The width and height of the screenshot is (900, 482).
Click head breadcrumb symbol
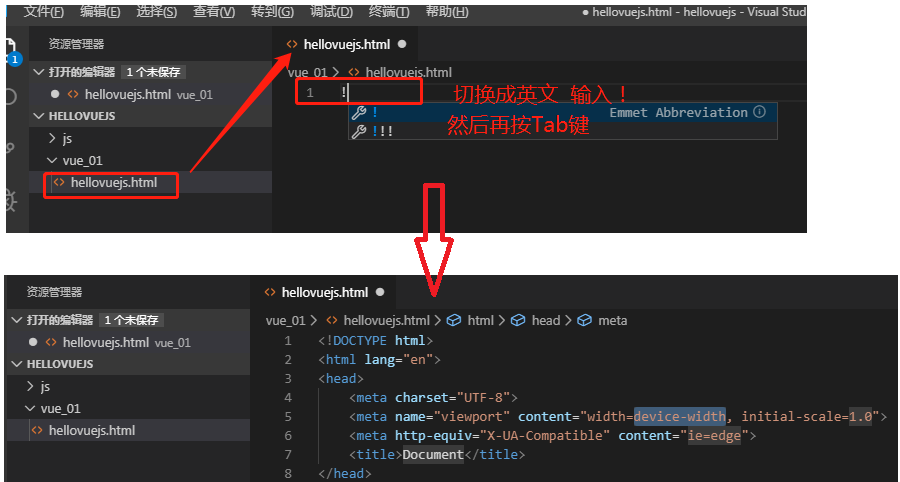pyautogui.click(x=546, y=321)
